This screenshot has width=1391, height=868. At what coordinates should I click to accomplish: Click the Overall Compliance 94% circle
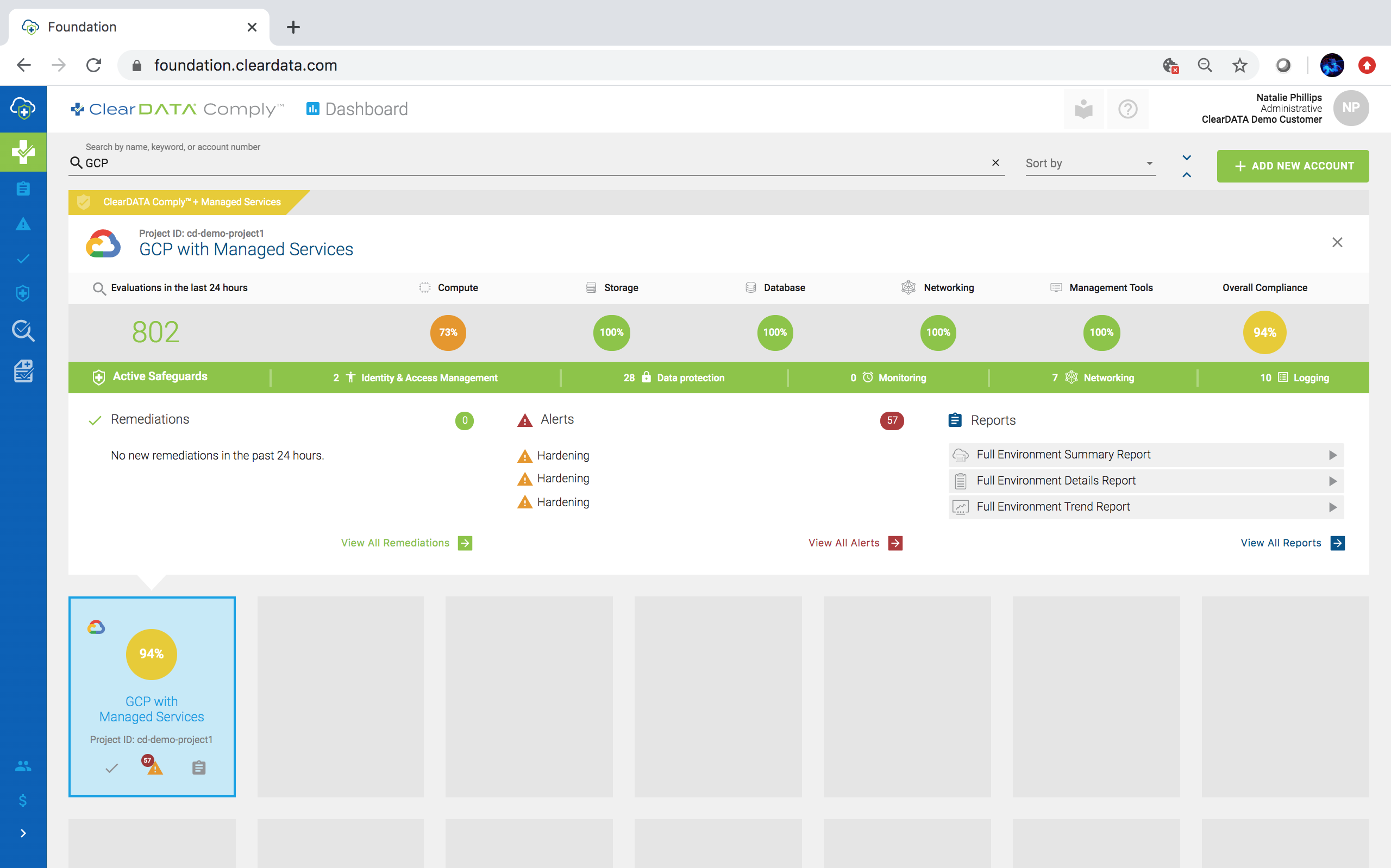click(x=1264, y=332)
